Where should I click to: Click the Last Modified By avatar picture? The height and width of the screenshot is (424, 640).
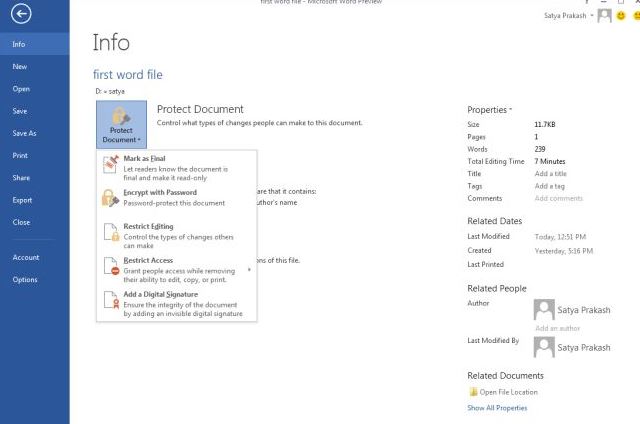tap(544, 347)
